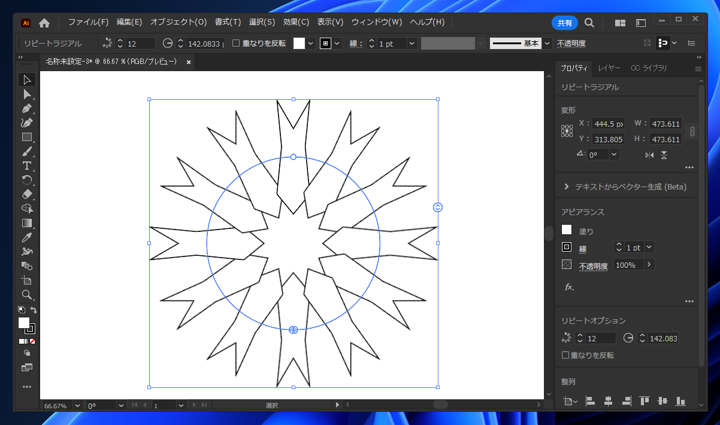Show more Transform options
The image size is (720, 425).
click(x=689, y=168)
